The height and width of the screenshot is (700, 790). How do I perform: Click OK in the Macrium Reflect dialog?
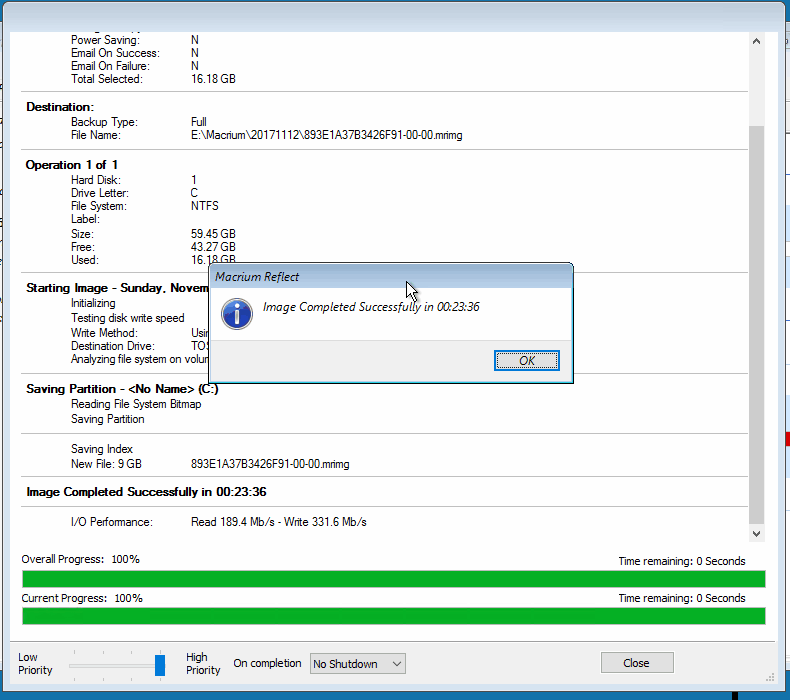pos(526,360)
